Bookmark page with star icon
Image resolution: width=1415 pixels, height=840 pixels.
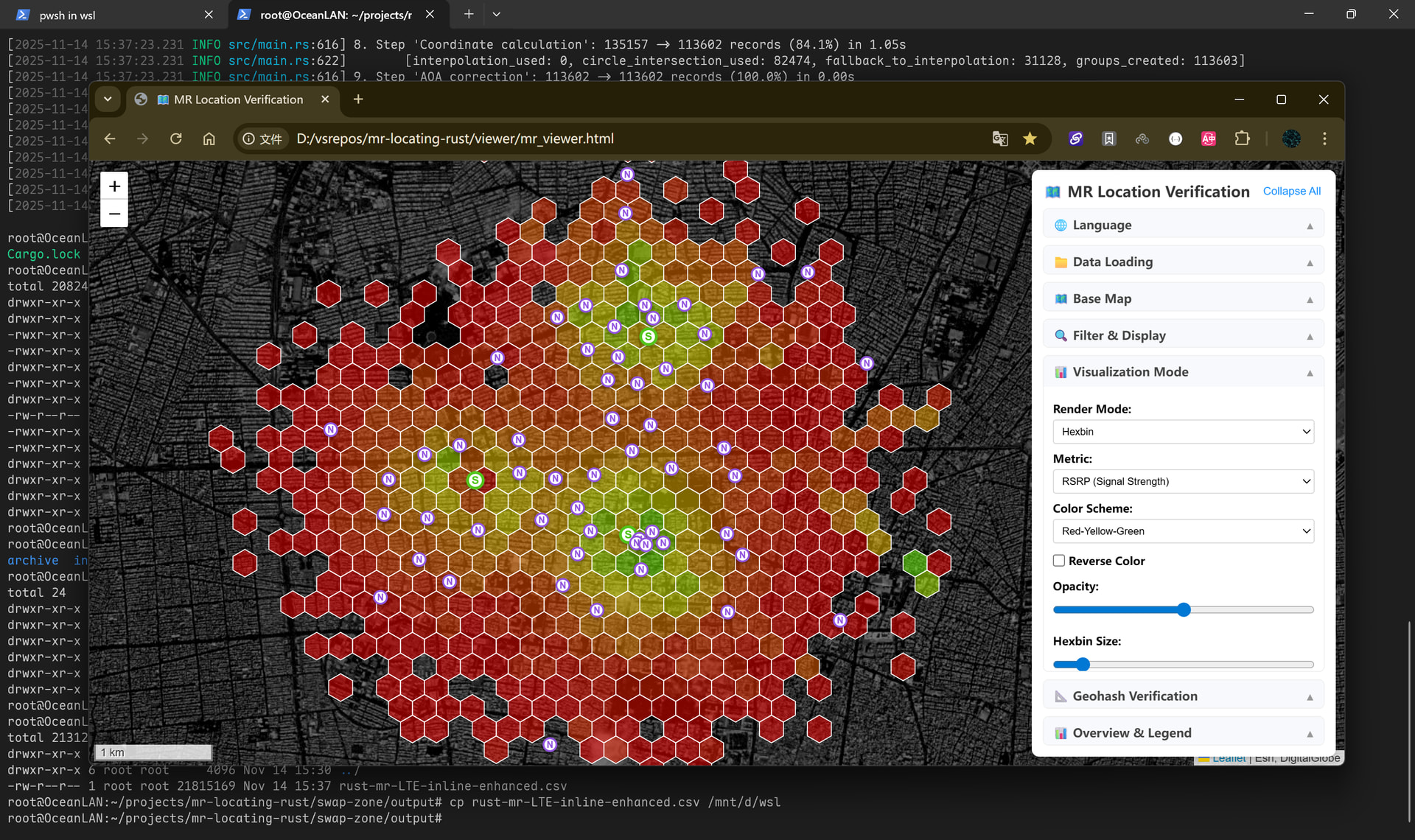1030,139
